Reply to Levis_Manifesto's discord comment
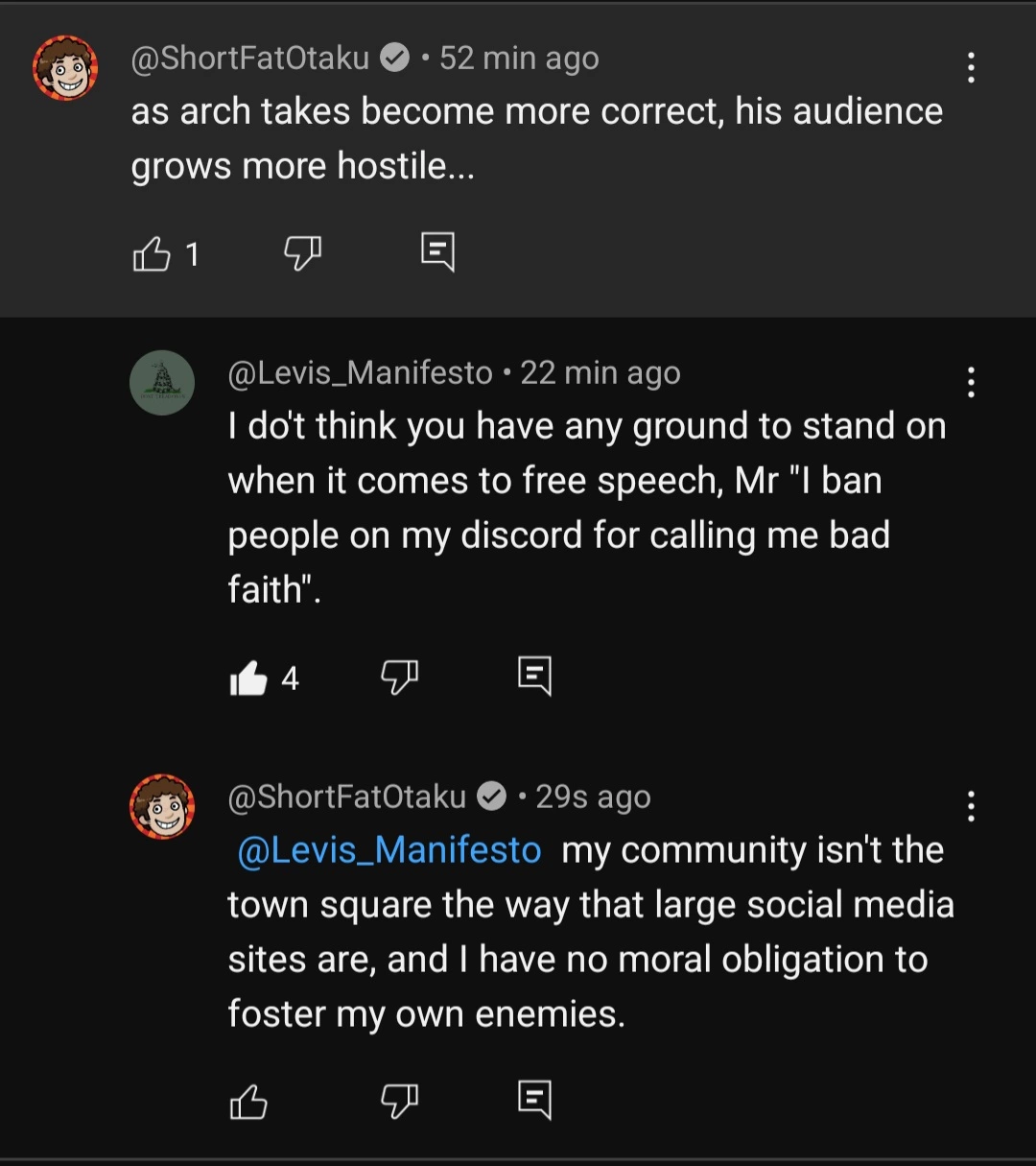Screen dimensions: 1036x1166 click(534, 677)
